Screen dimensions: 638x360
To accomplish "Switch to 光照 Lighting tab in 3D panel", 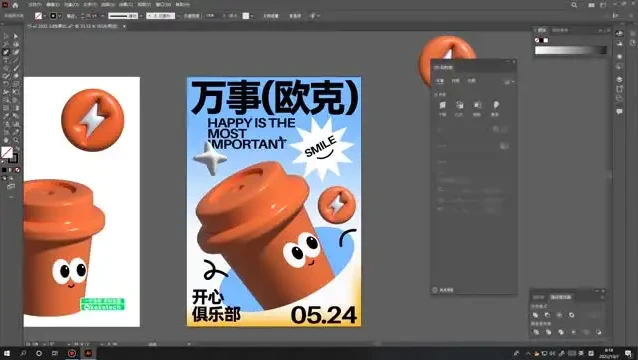I will point(472,81).
